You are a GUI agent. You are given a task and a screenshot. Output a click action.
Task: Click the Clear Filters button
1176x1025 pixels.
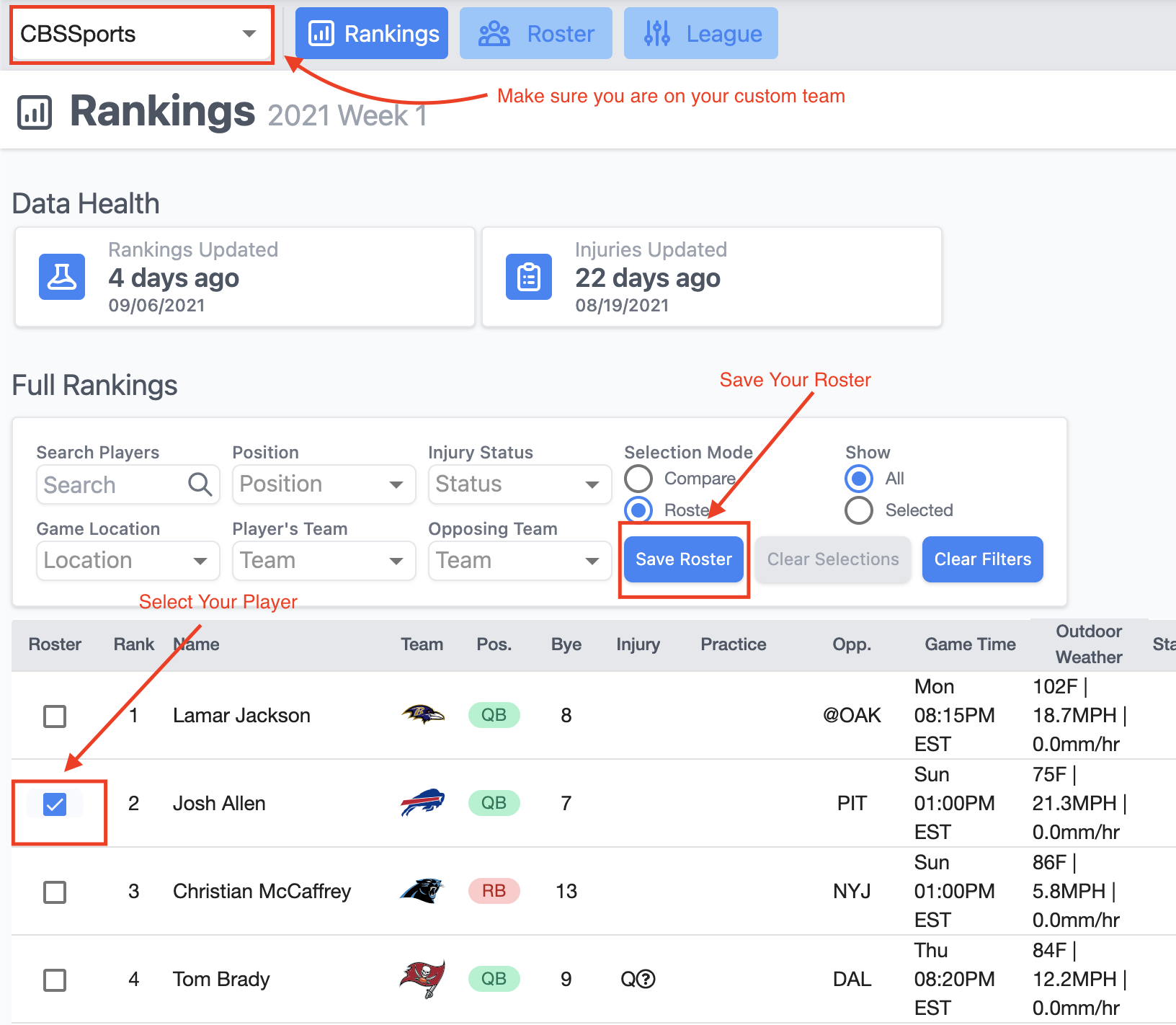click(x=983, y=559)
